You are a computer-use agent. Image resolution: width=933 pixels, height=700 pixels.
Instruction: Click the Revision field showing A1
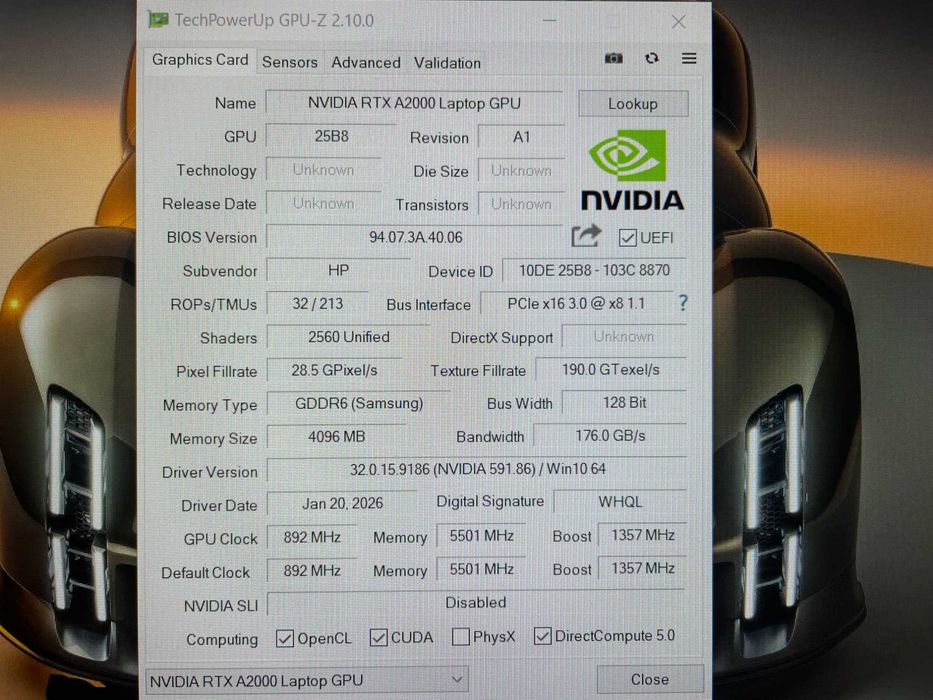(x=521, y=138)
